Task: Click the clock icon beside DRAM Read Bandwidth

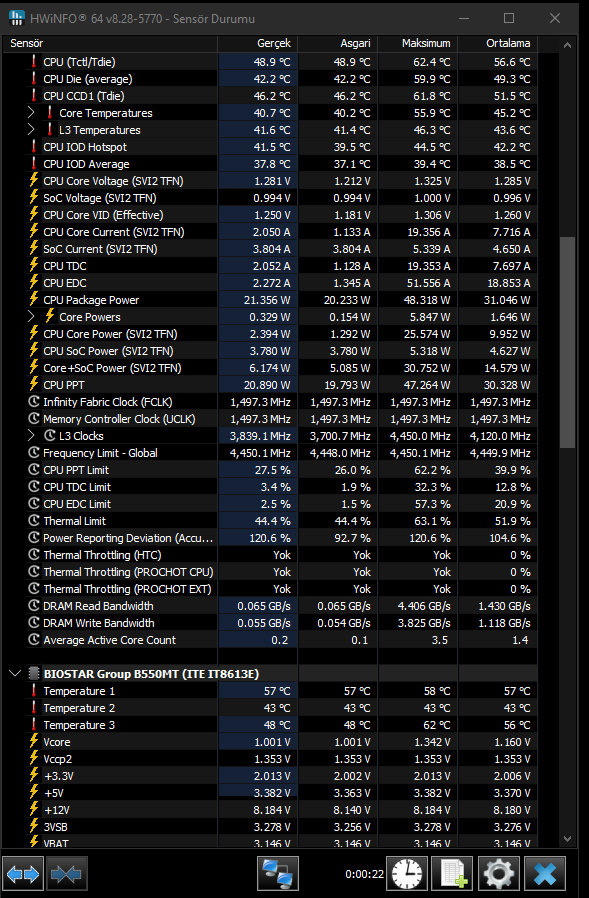Action: tap(34, 606)
